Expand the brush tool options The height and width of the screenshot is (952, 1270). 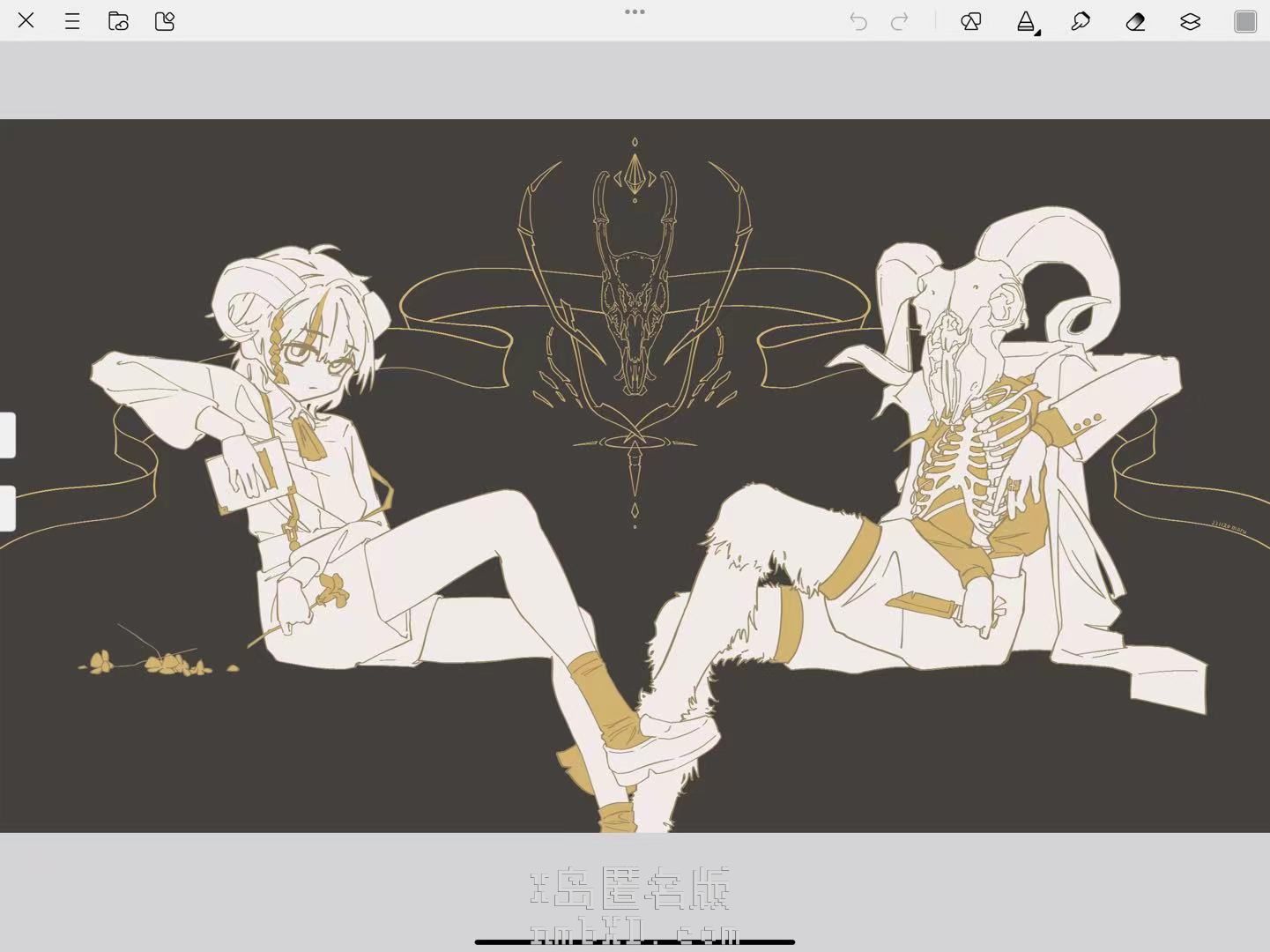click(1027, 22)
